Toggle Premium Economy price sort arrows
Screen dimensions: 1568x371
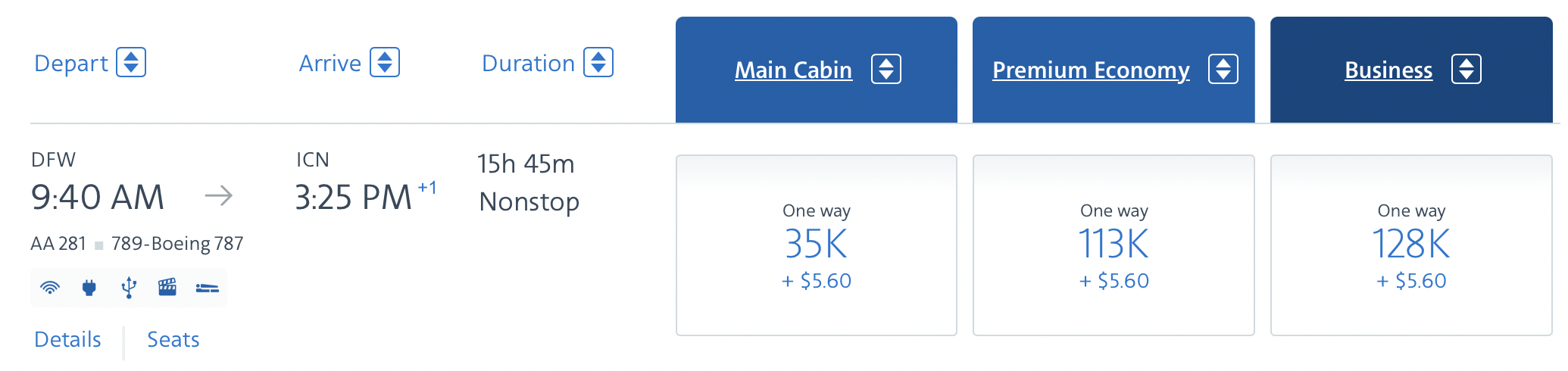click(1223, 70)
